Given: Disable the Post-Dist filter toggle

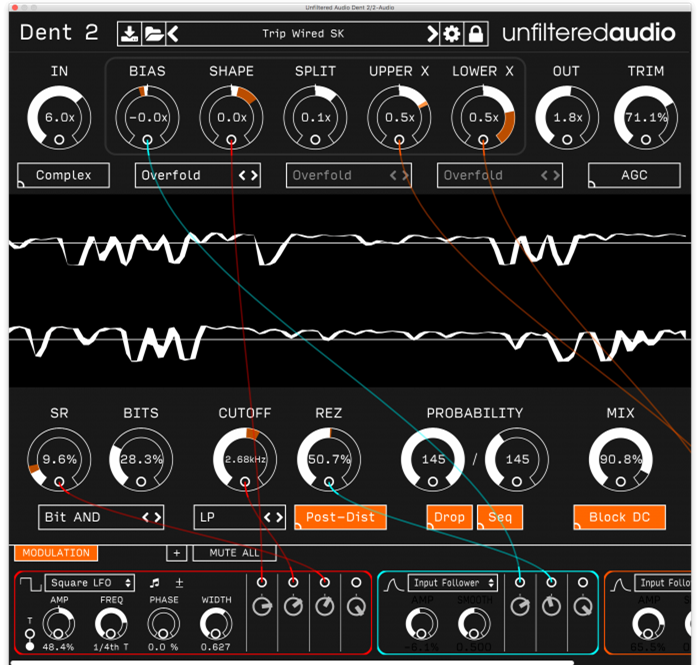Looking at the screenshot, I should click(x=341, y=517).
